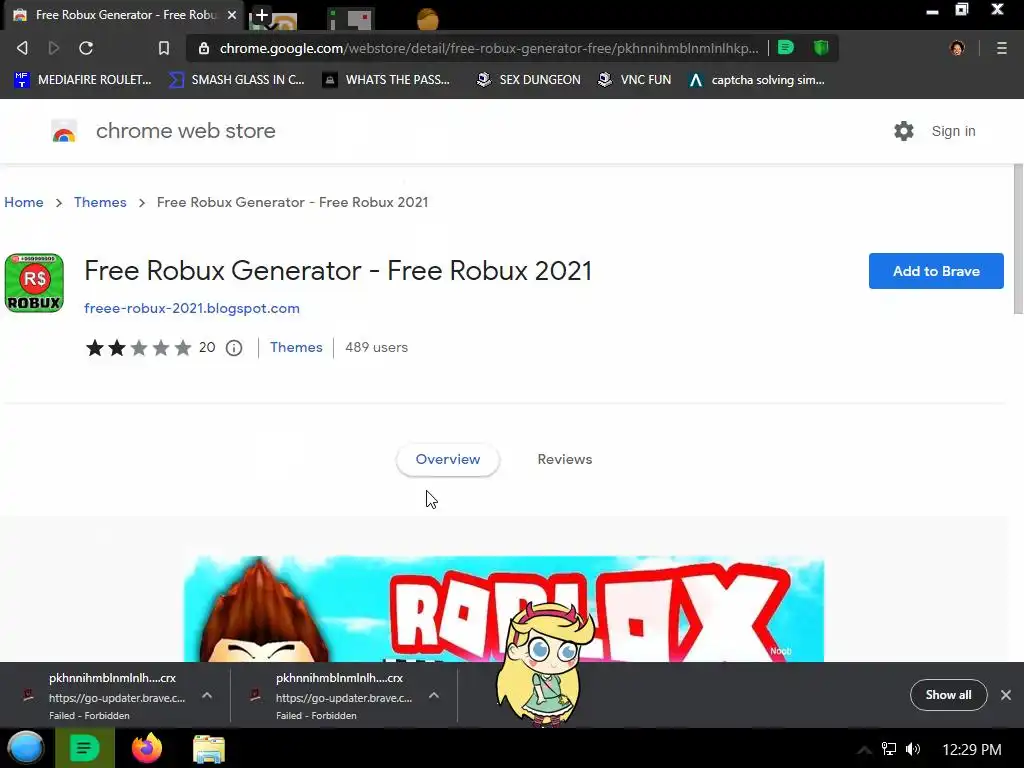Go to Home breadcrumb
The image size is (1024, 768).
[x=24, y=202]
